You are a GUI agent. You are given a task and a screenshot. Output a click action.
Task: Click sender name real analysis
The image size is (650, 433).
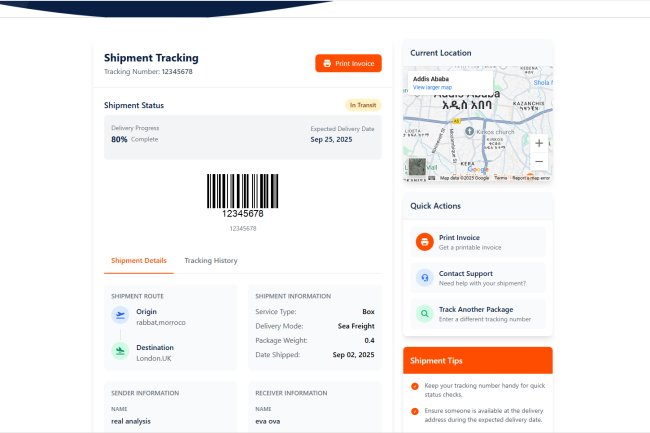[131, 421]
